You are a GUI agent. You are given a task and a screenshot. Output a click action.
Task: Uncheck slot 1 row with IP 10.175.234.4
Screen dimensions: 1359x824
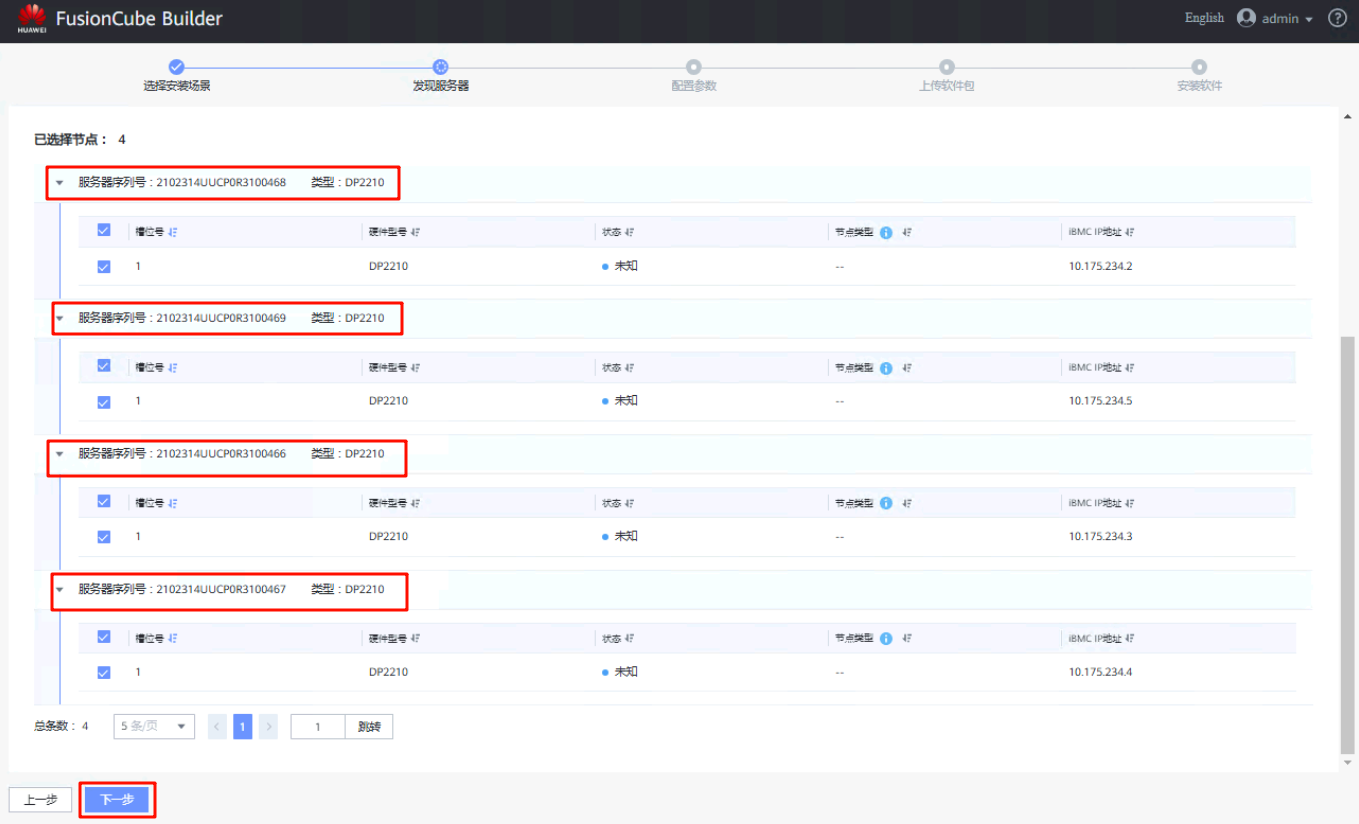pyautogui.click(x=104, y=673)
